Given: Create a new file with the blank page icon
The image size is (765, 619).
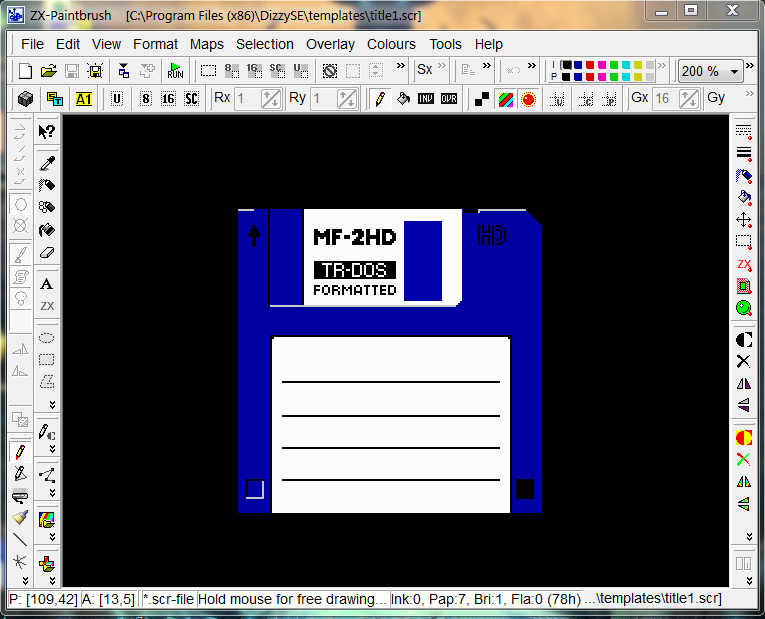Looking at the screenshot, I should click(25, 71).
